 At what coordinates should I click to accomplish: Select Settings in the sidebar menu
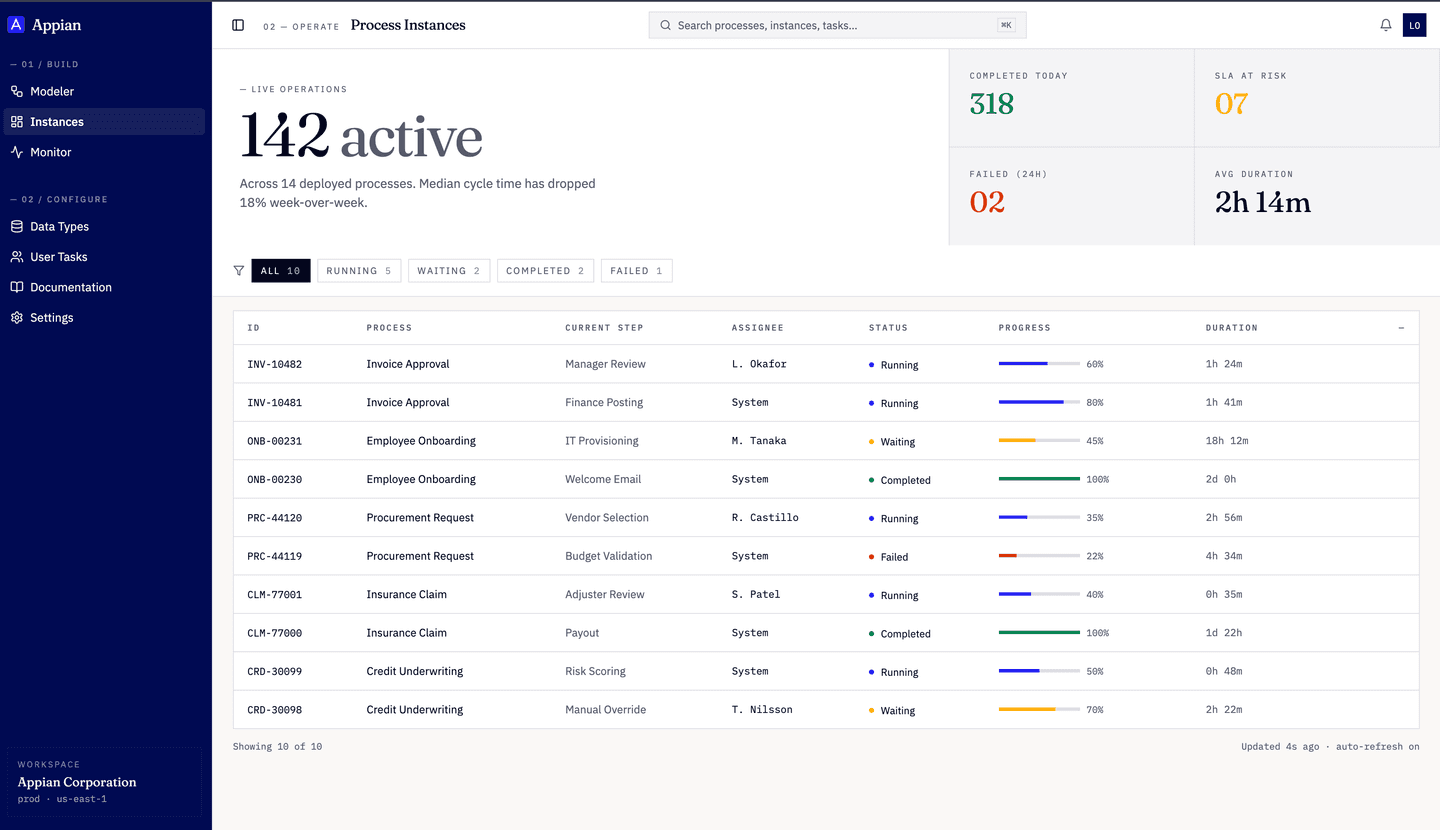17,317
